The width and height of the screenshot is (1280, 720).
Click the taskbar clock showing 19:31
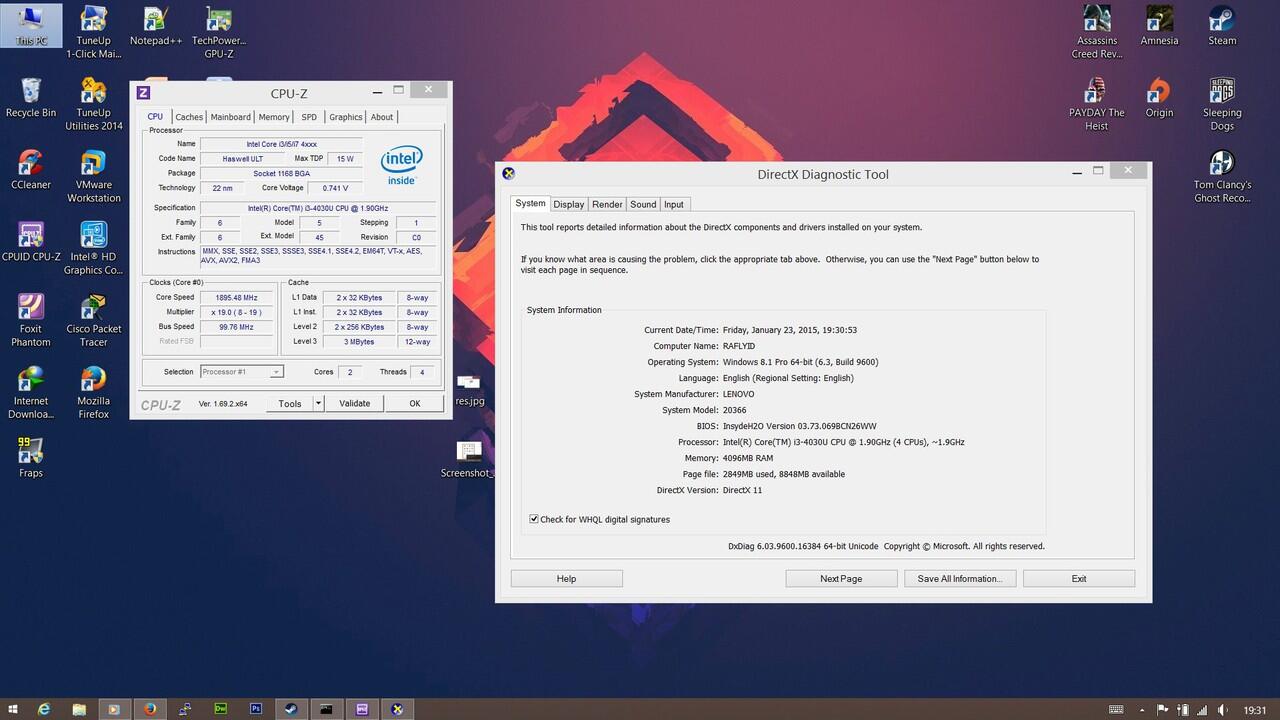click(1254, 710)
